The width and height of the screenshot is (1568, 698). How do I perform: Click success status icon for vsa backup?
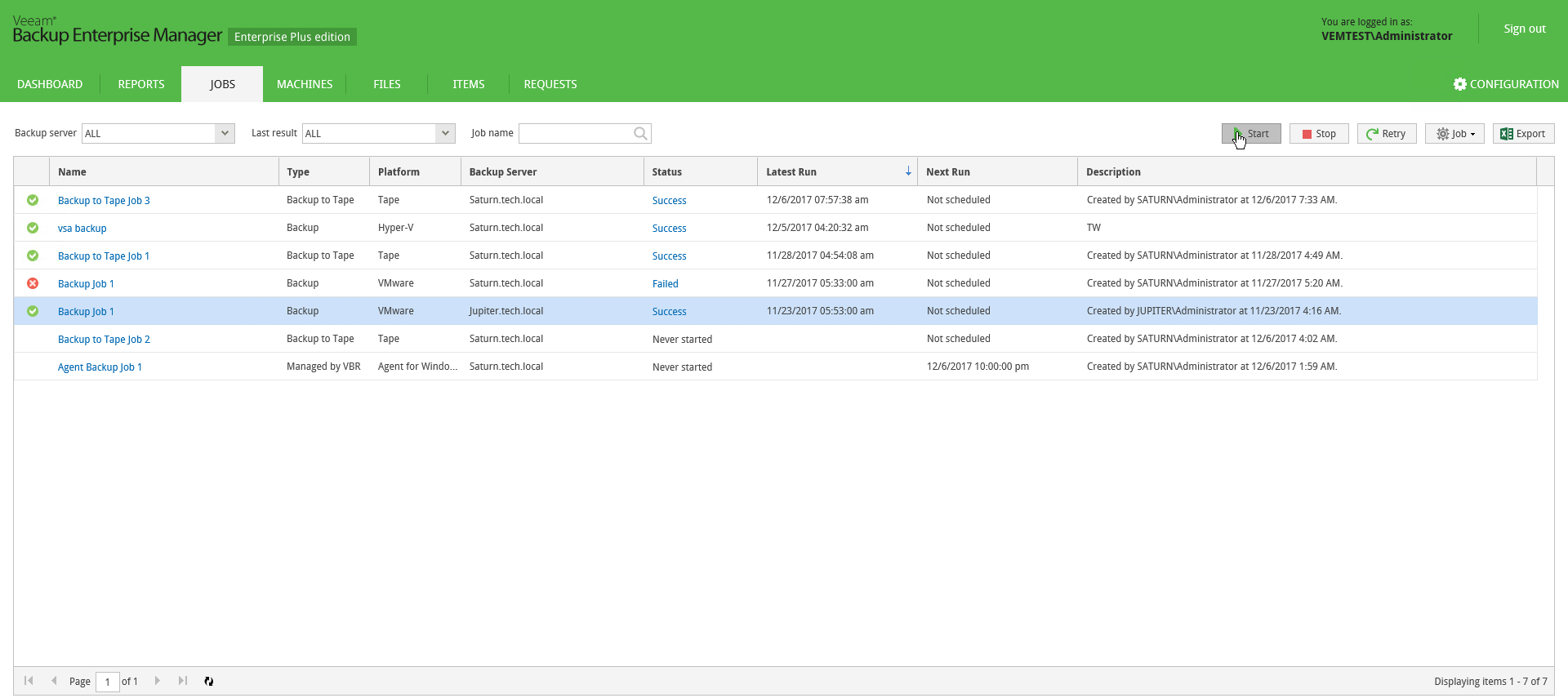coord(33,228)
